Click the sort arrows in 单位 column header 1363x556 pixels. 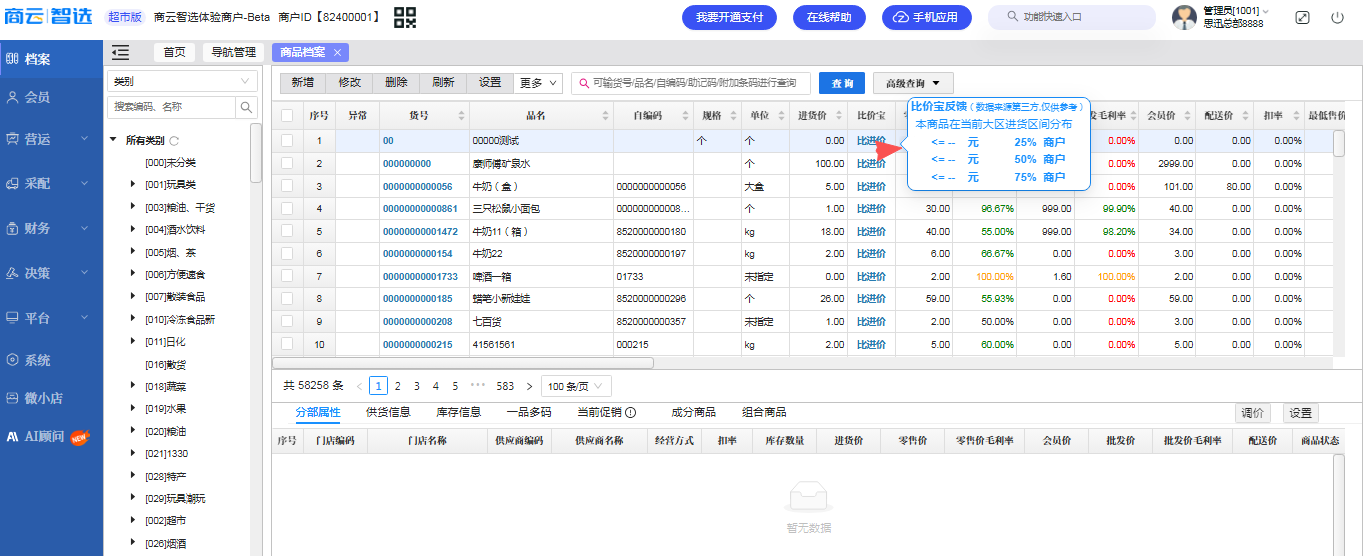(x=781, y=115)
